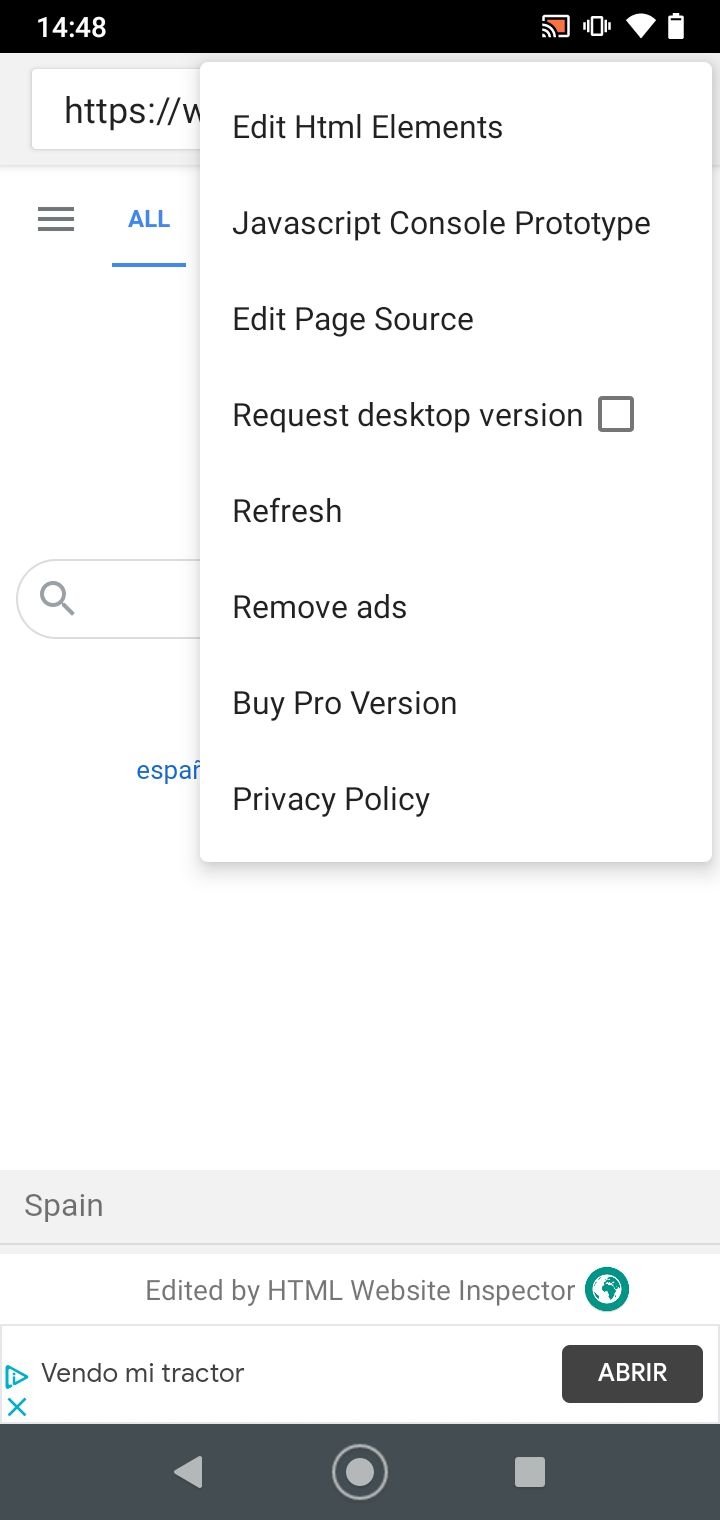Screen dimensions: 720x1520
Task: Select Edit Html Elements menu item
Action: (456, 127)
